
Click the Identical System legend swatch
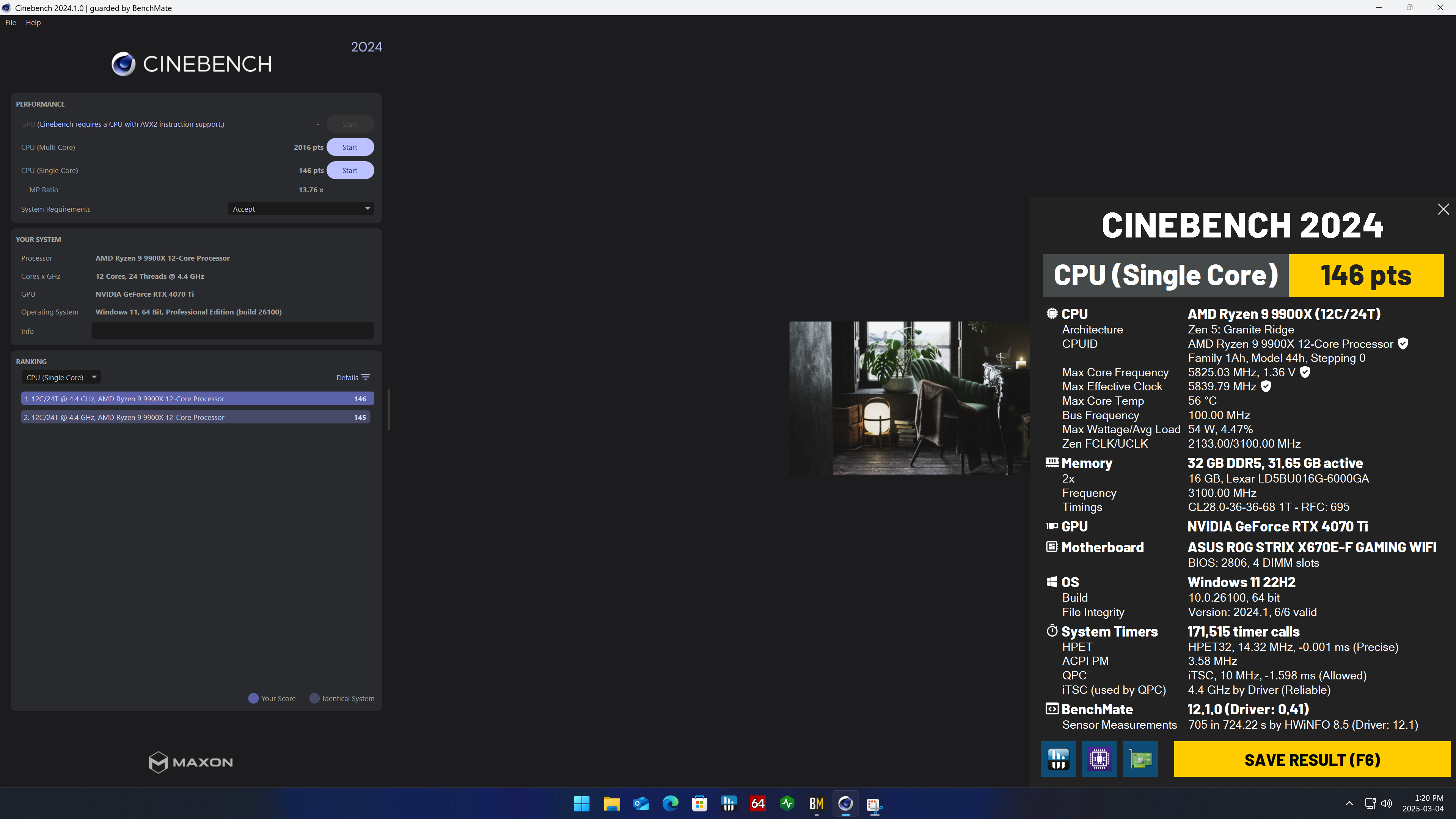(314, 698)
